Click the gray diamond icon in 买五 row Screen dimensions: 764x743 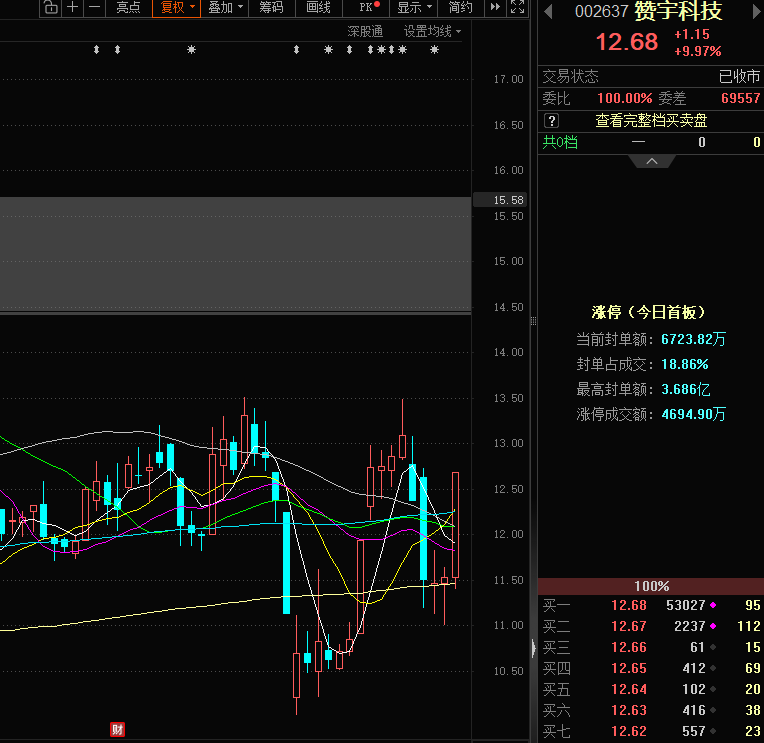point(713,689)
